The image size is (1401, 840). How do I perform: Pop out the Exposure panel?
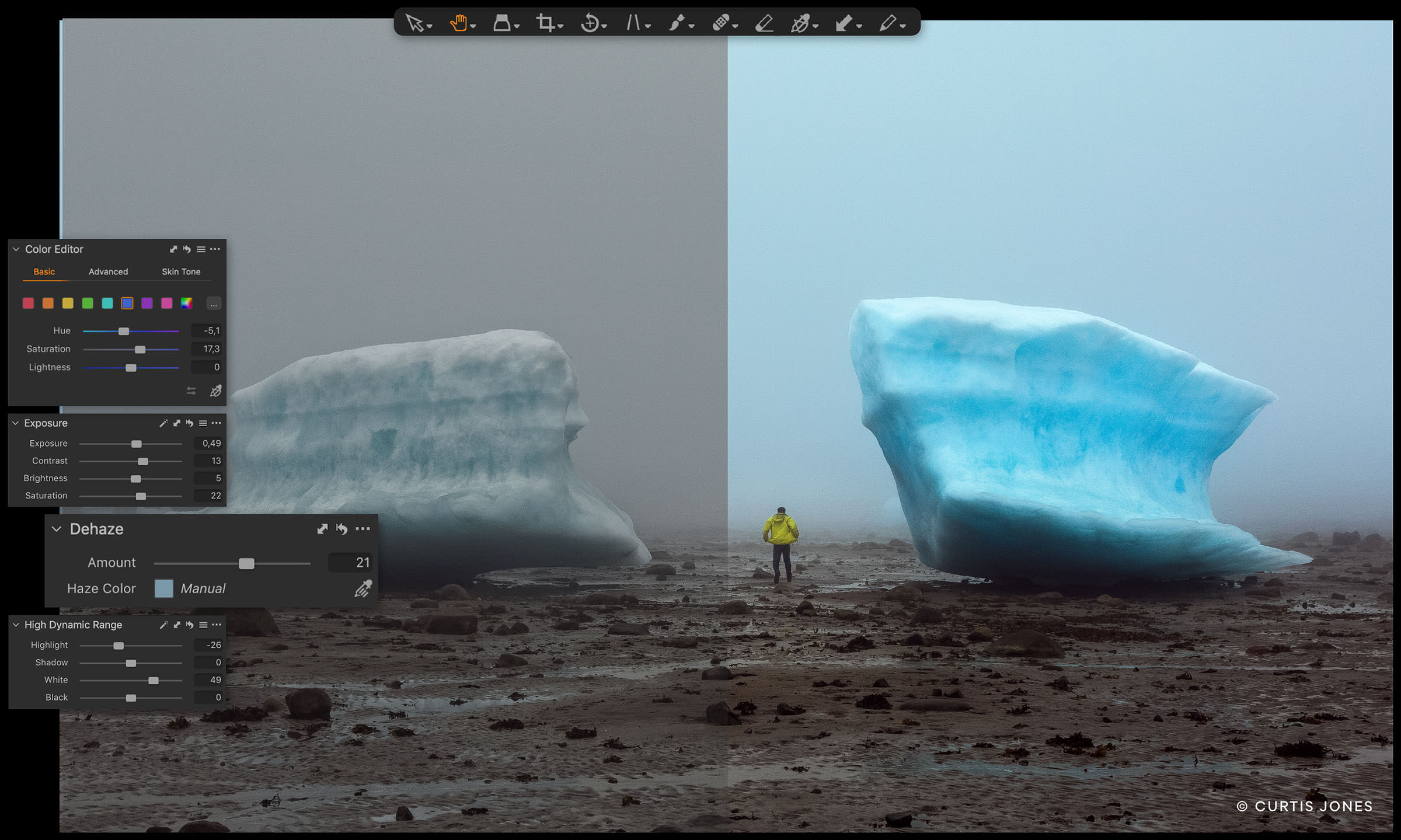pos(177,423)
